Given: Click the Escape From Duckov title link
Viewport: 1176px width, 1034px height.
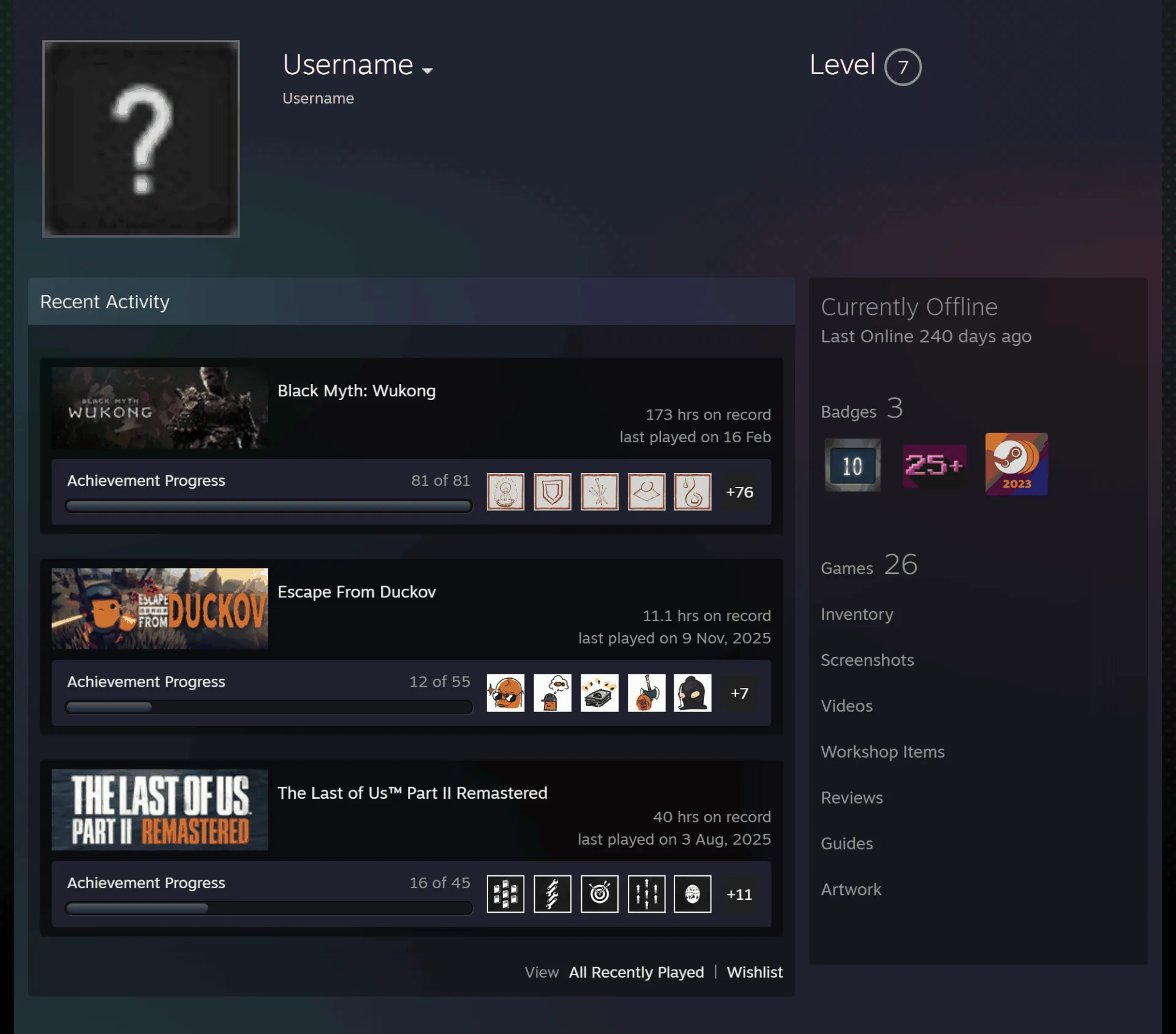Looking at the screenshot, I should click(x=356, y=592).
